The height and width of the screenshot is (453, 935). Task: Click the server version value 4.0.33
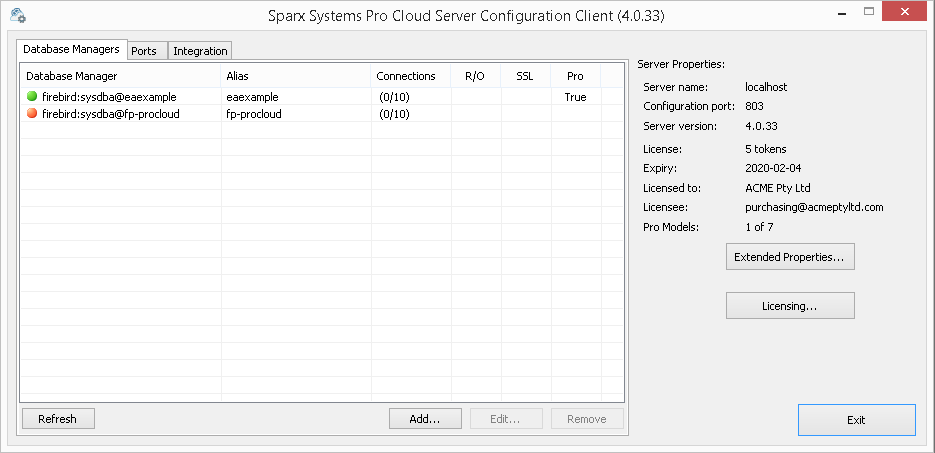tap(761, 126)
